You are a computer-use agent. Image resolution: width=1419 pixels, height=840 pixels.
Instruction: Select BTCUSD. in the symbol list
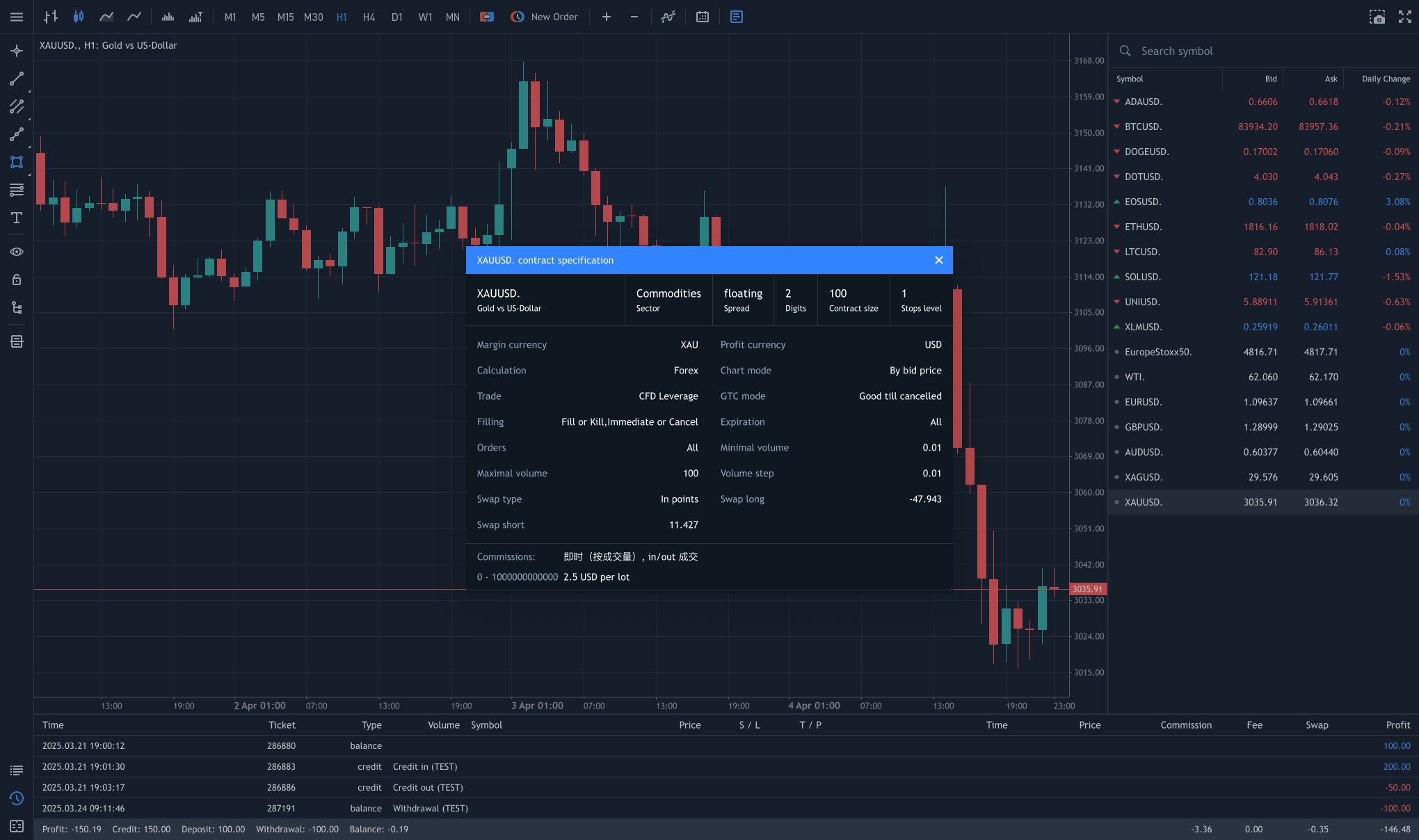tap(1144, 127)
